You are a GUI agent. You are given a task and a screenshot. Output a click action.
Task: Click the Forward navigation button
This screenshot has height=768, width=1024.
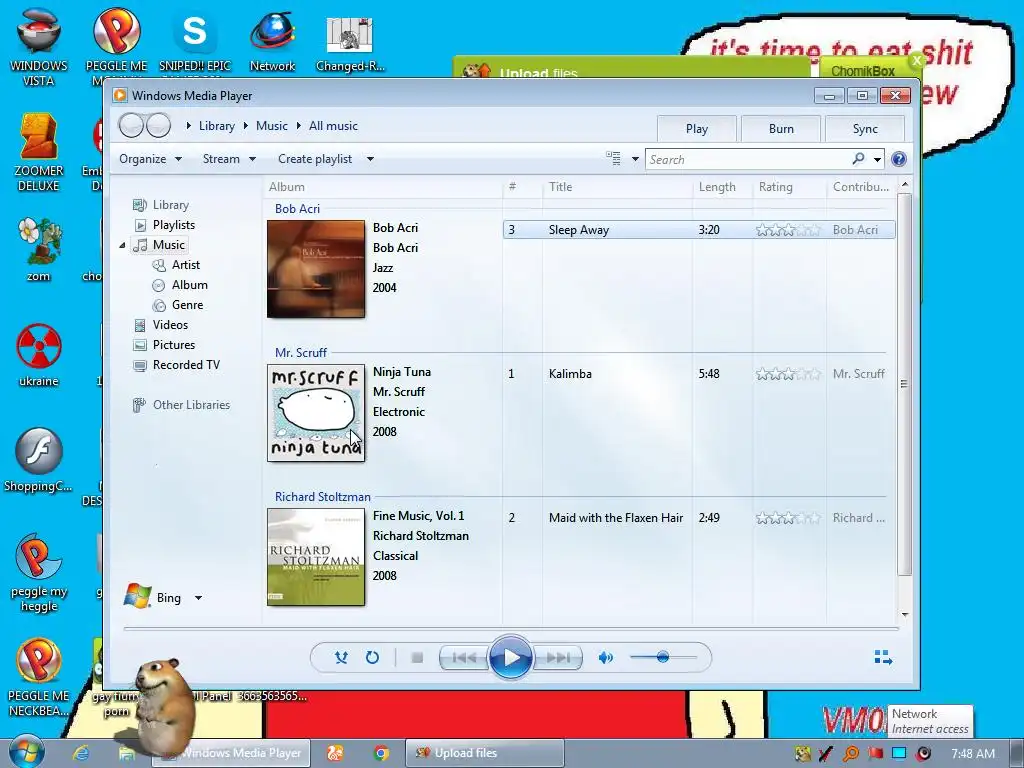click(158, 125)
